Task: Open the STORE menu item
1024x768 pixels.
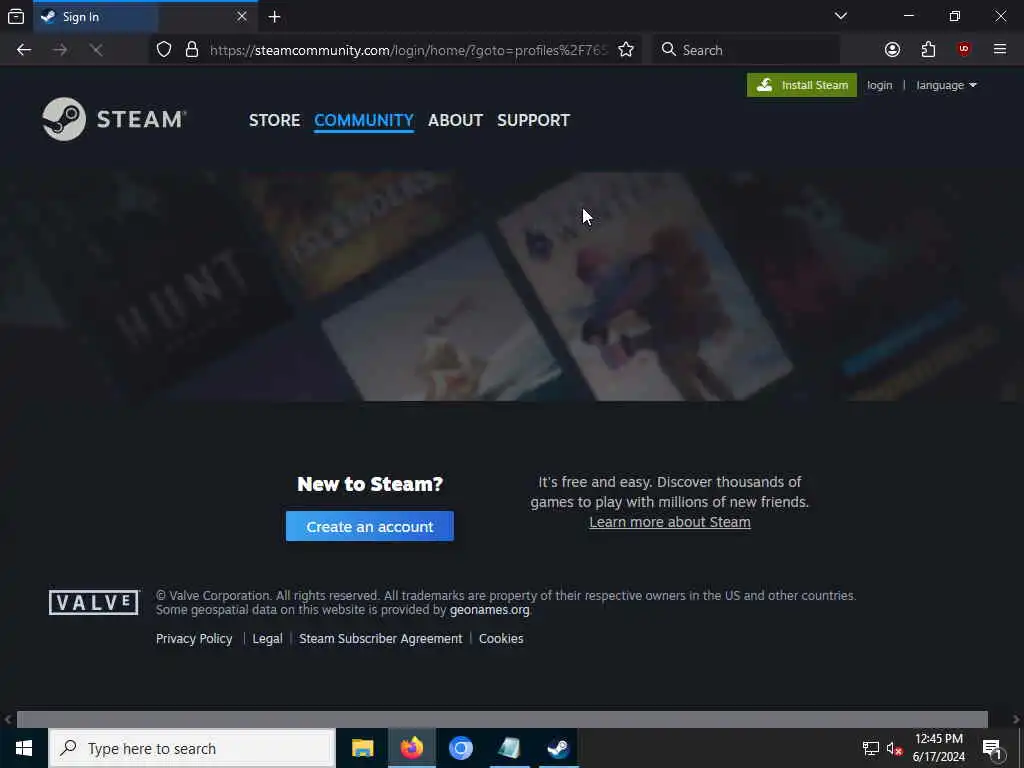Action: (x=274, y=120)
